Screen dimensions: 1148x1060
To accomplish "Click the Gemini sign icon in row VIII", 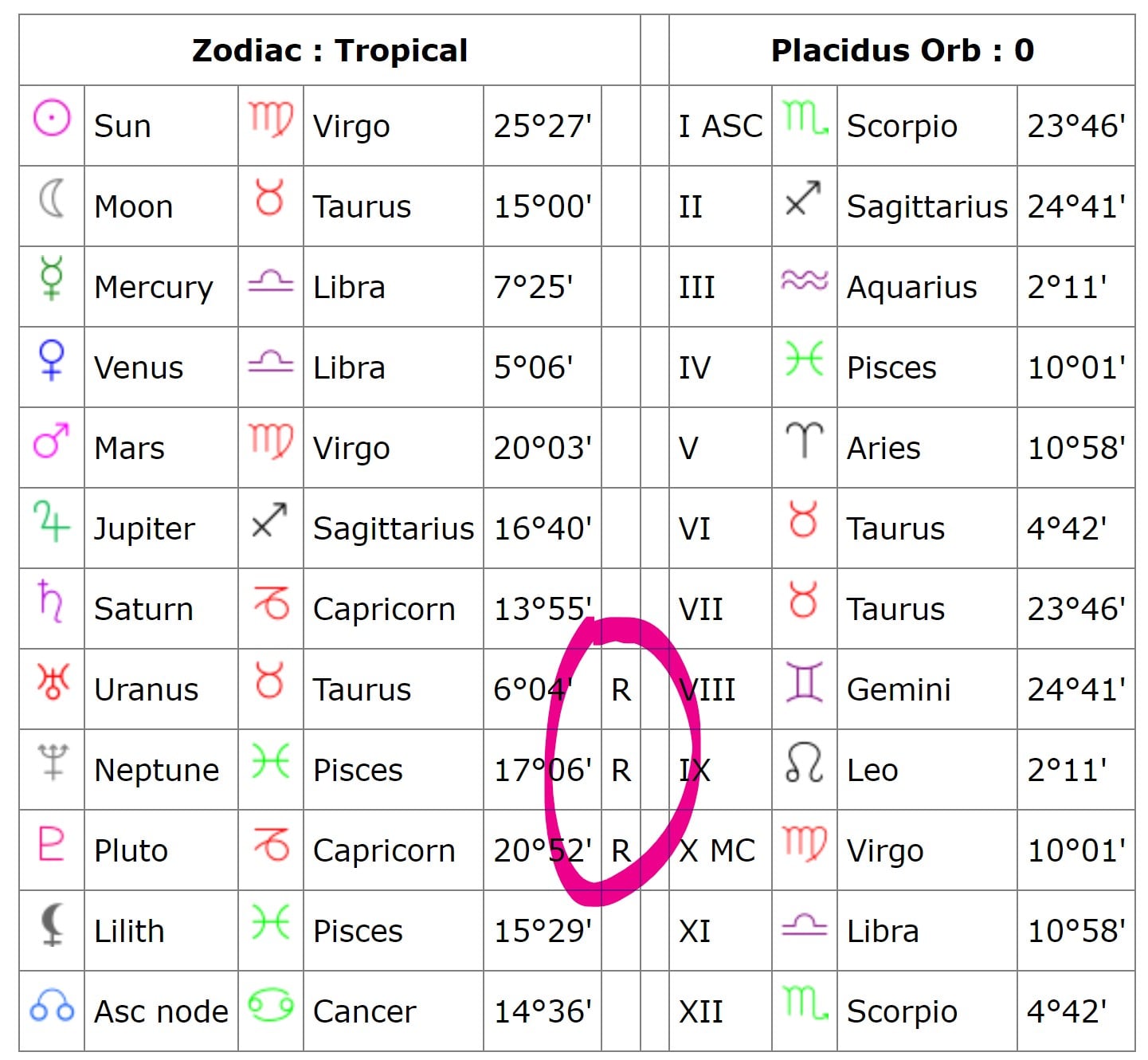I will 804,681.
